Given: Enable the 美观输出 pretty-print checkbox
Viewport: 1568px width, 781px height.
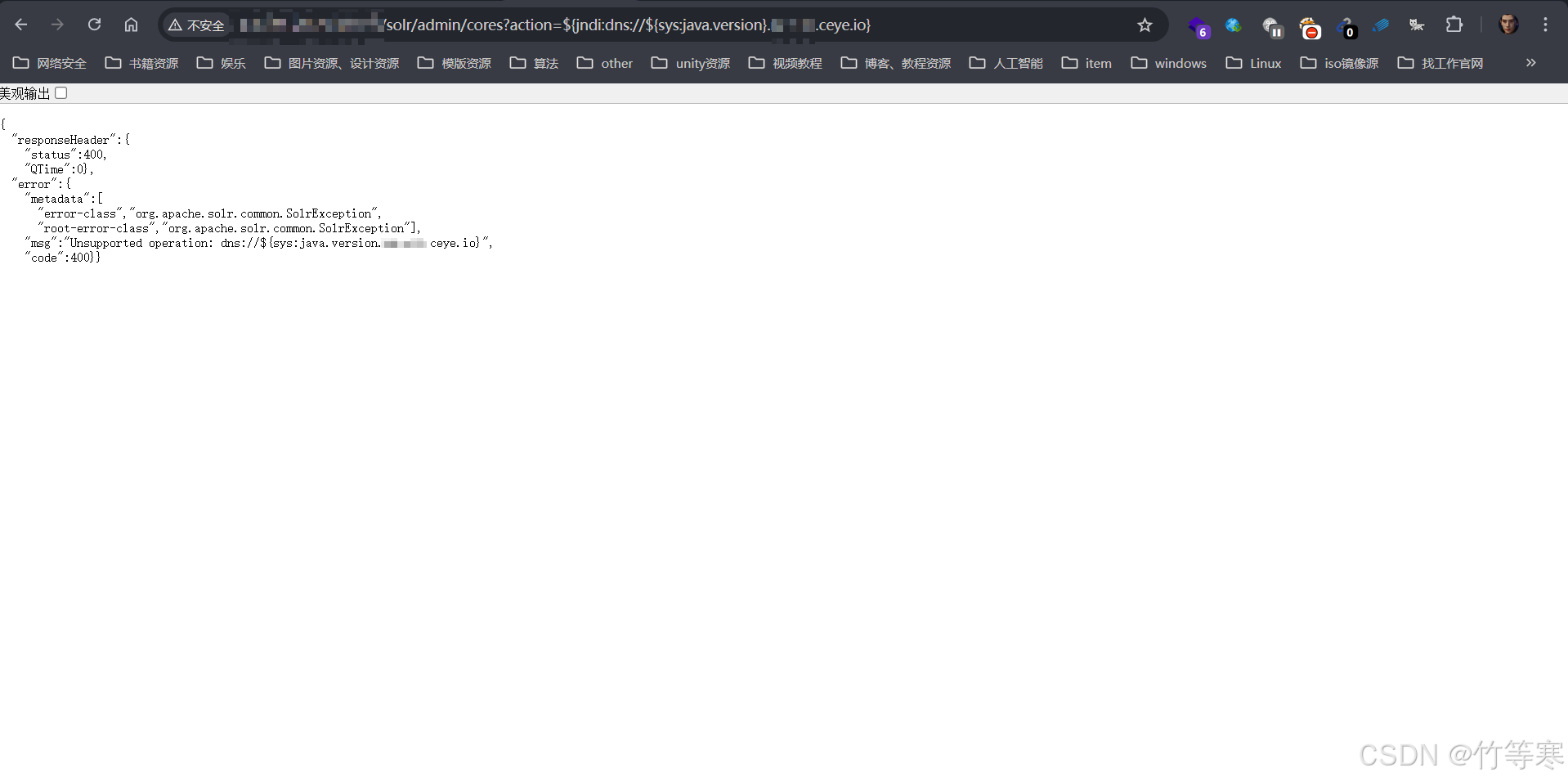Looking at the screenshot, I should 61,93.
